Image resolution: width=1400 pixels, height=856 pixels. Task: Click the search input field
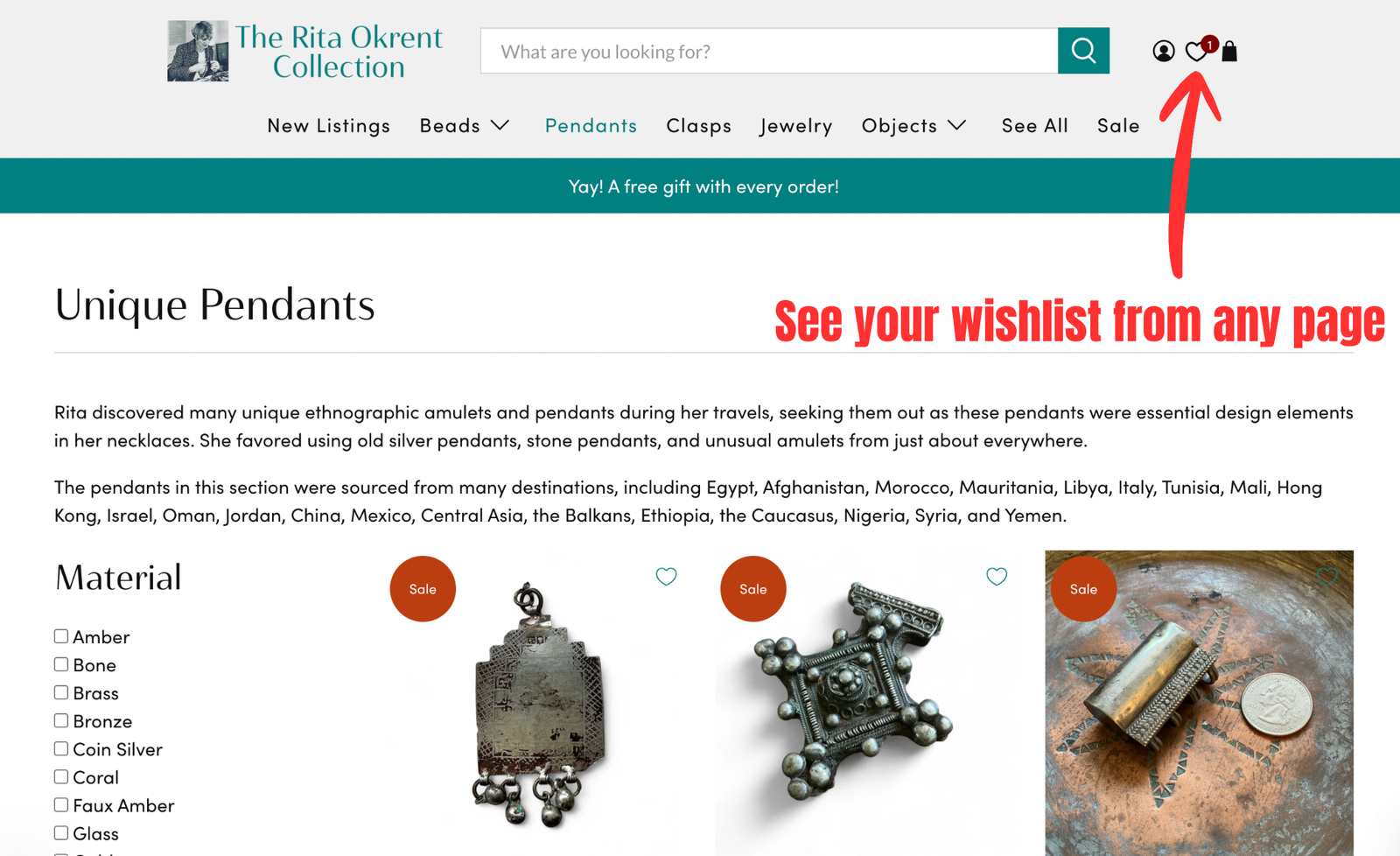[769, 51]
